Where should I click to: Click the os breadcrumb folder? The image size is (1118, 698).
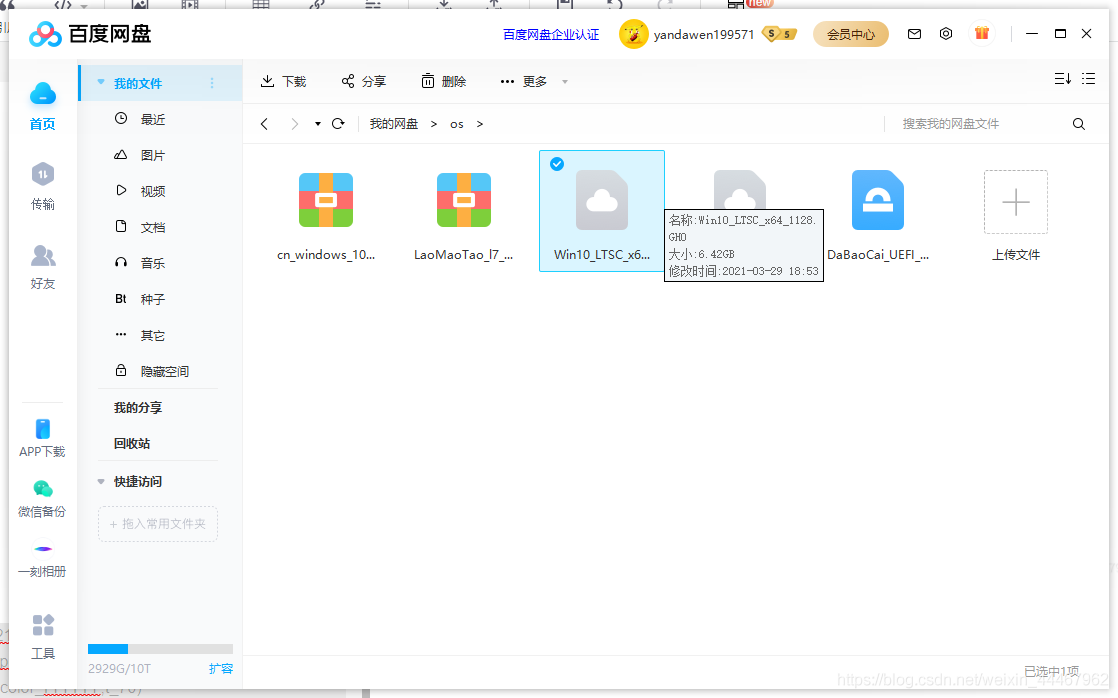456,124
